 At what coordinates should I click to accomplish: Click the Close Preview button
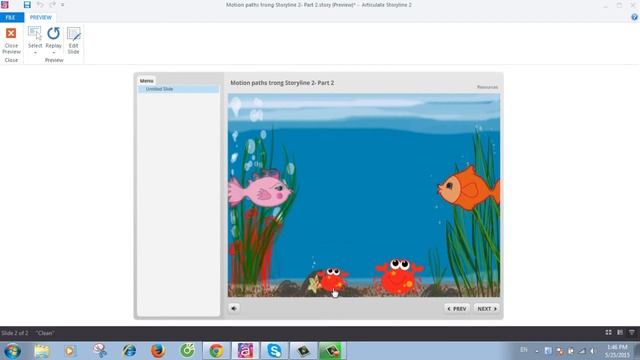[11, 40]
